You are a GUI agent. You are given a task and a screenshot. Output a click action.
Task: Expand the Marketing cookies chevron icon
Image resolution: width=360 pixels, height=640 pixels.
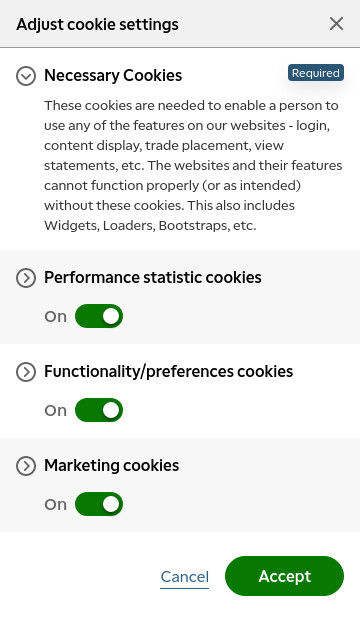pyautogui.click(x=26, y=466)
